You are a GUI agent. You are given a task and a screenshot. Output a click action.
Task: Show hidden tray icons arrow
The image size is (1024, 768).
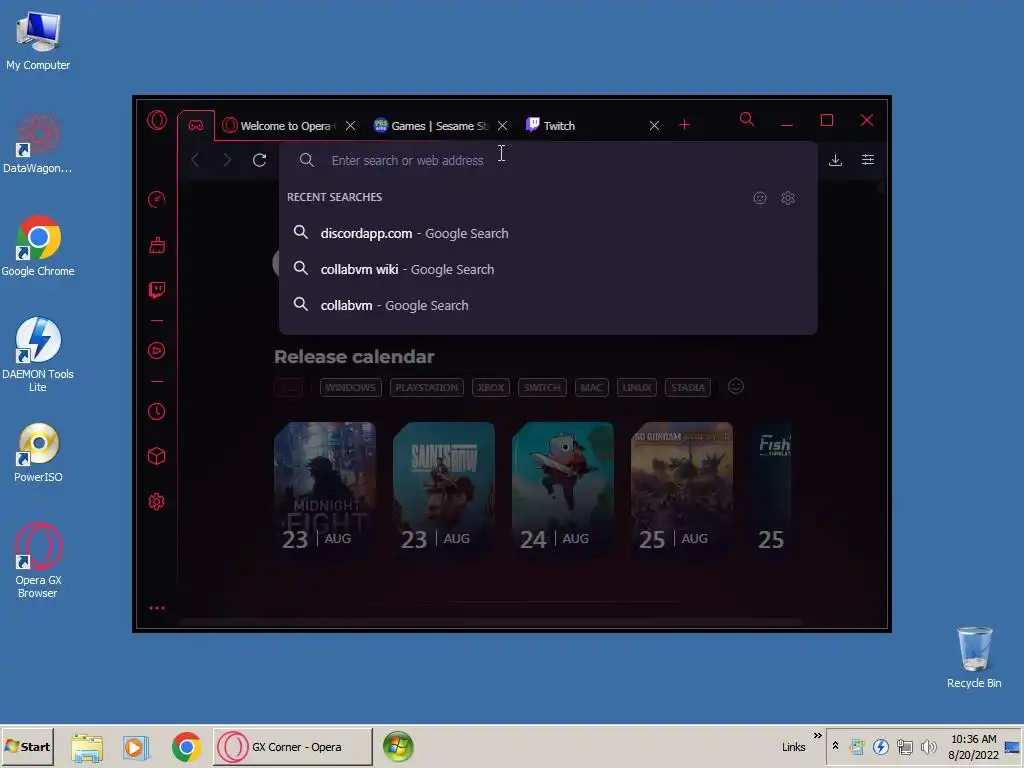tap(835, 746)
